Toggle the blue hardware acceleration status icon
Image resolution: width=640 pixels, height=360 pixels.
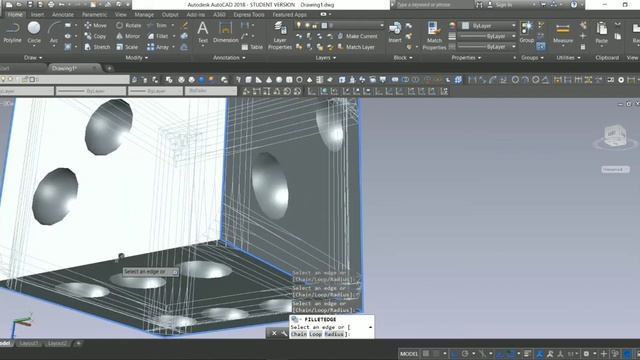(627, 353)
